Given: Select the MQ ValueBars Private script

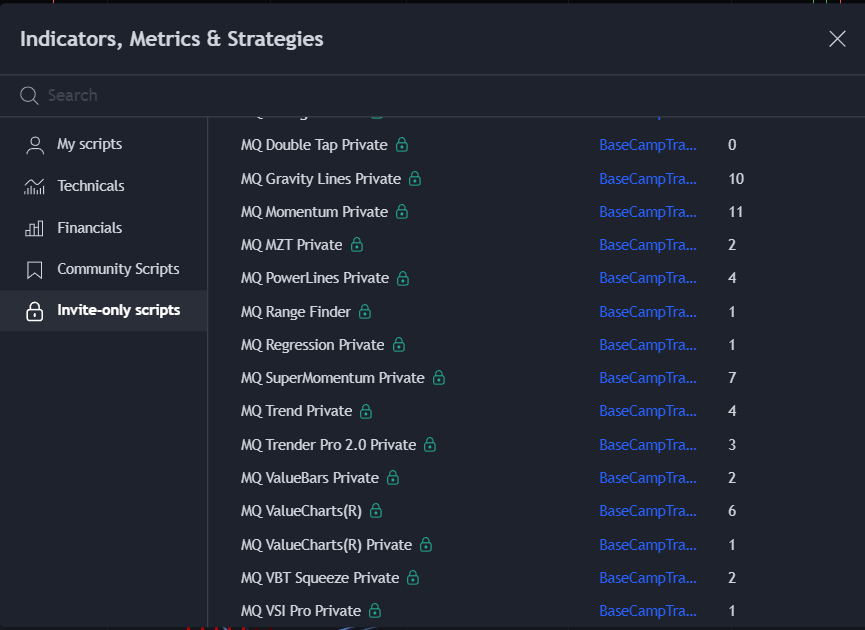Looking at the screenshot, I should point(311,478).
